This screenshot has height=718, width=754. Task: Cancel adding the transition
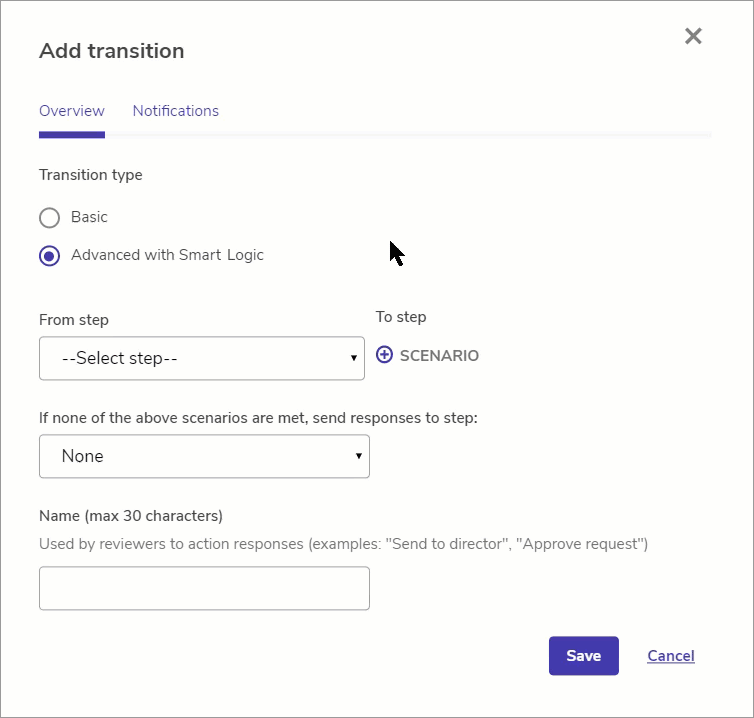(x=671, y=656)
